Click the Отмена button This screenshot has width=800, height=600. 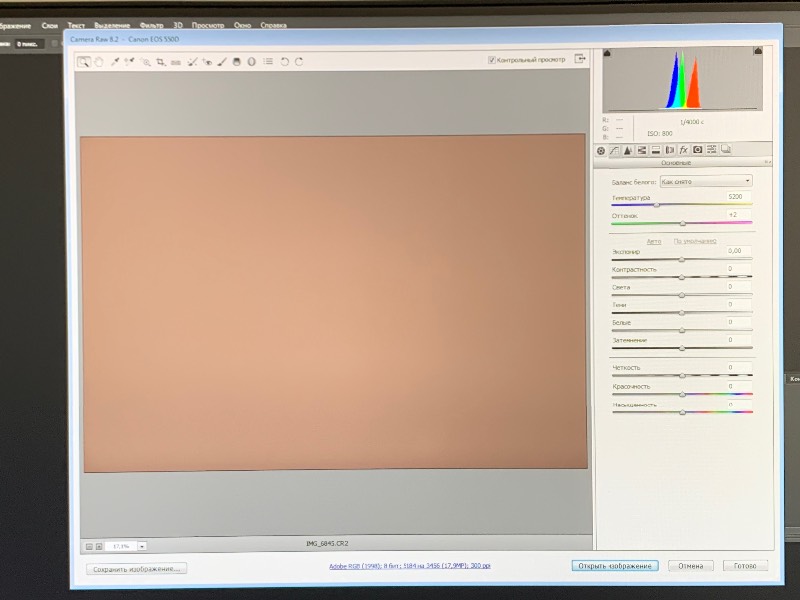coord(691,566)
